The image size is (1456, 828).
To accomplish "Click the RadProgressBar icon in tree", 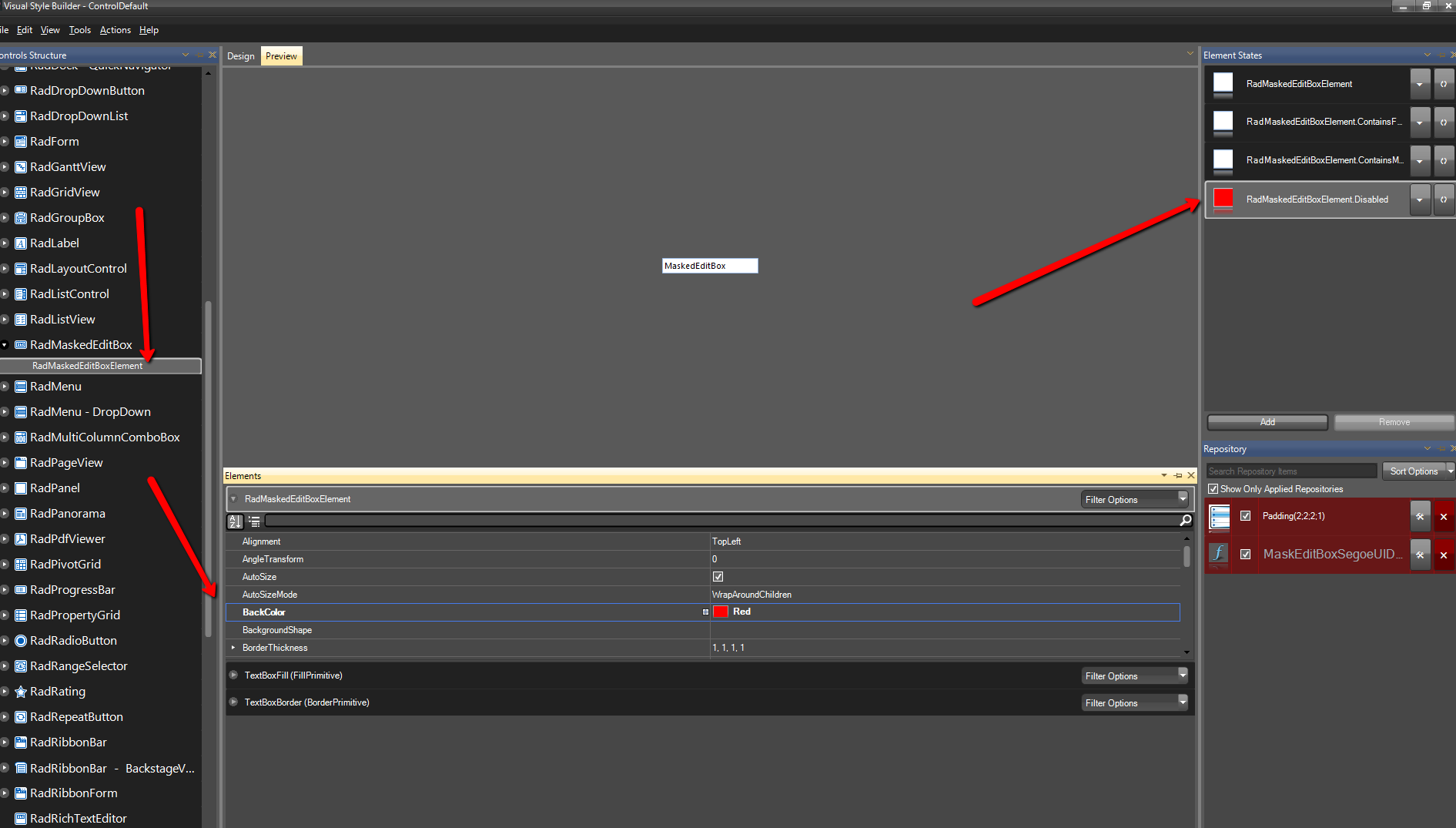I will point(21,590).
